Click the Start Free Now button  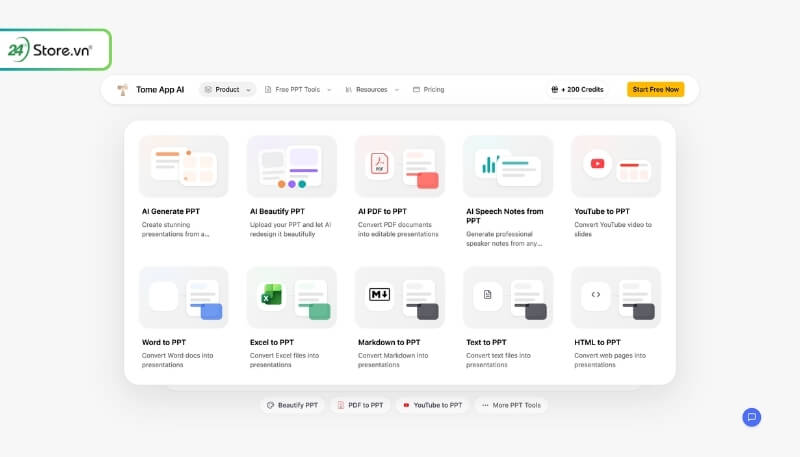coord(656,89)
